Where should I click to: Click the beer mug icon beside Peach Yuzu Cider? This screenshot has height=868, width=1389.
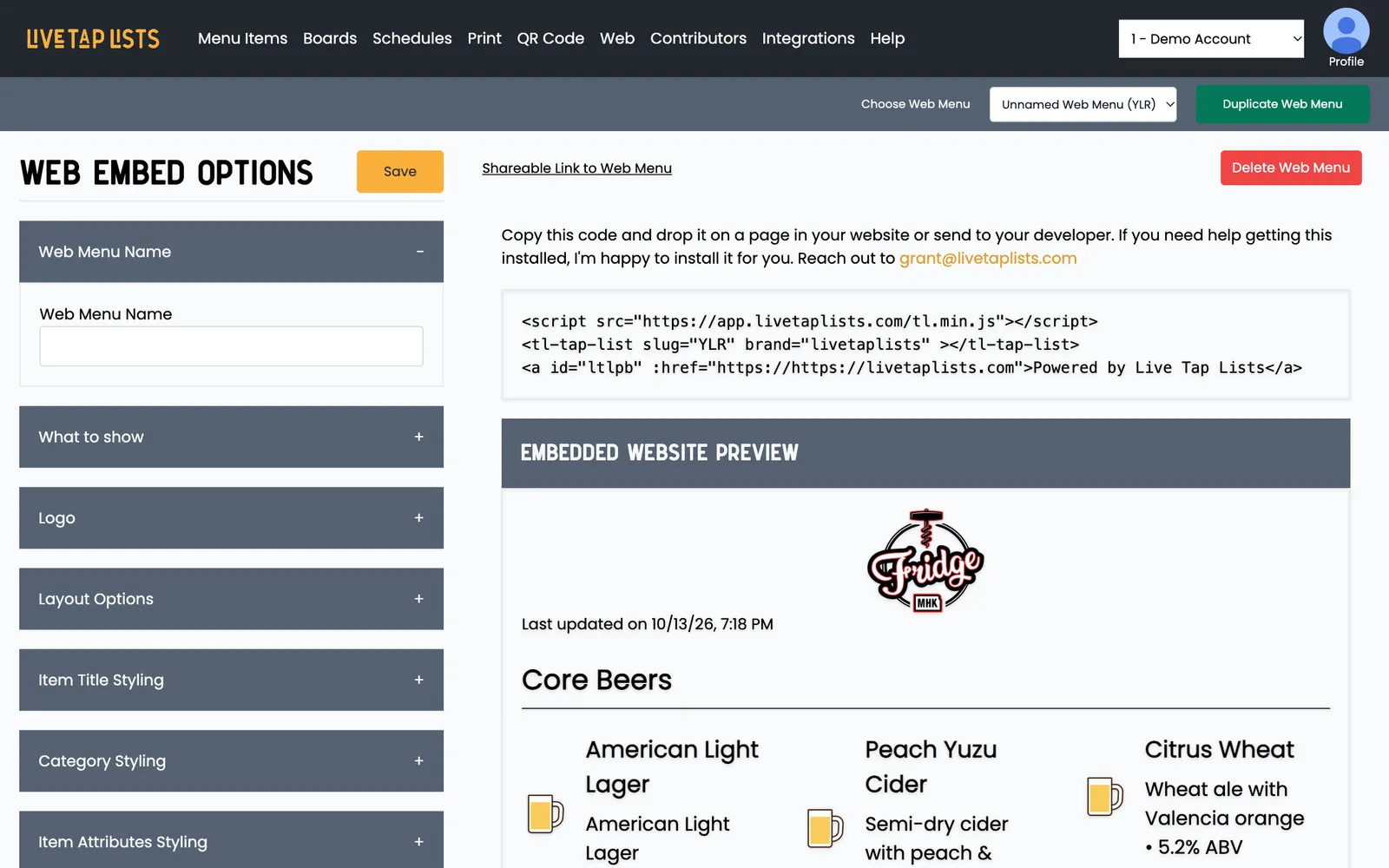(x=825, y=827)
